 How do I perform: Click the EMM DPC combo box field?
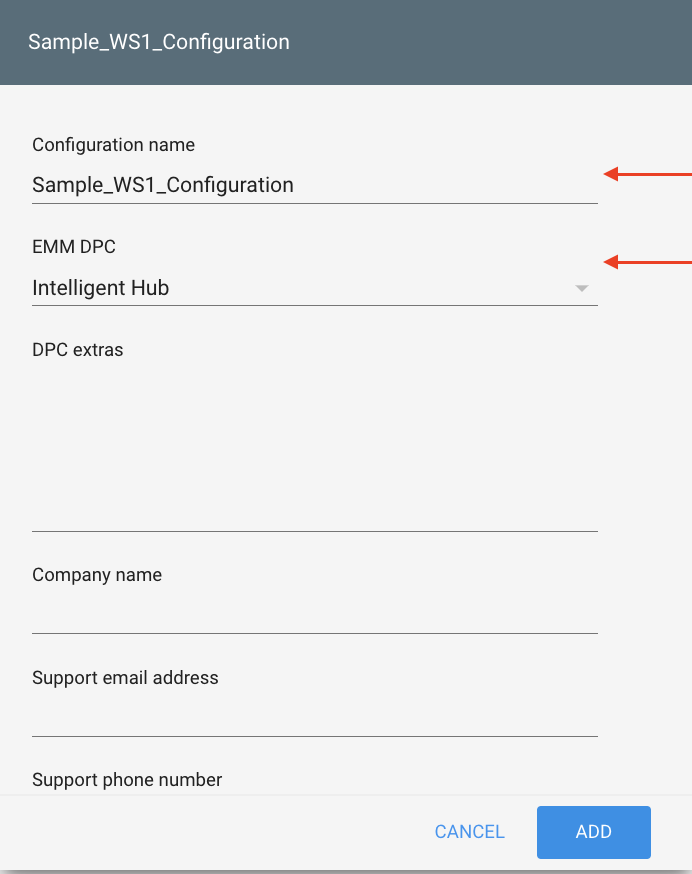point(300,288)
